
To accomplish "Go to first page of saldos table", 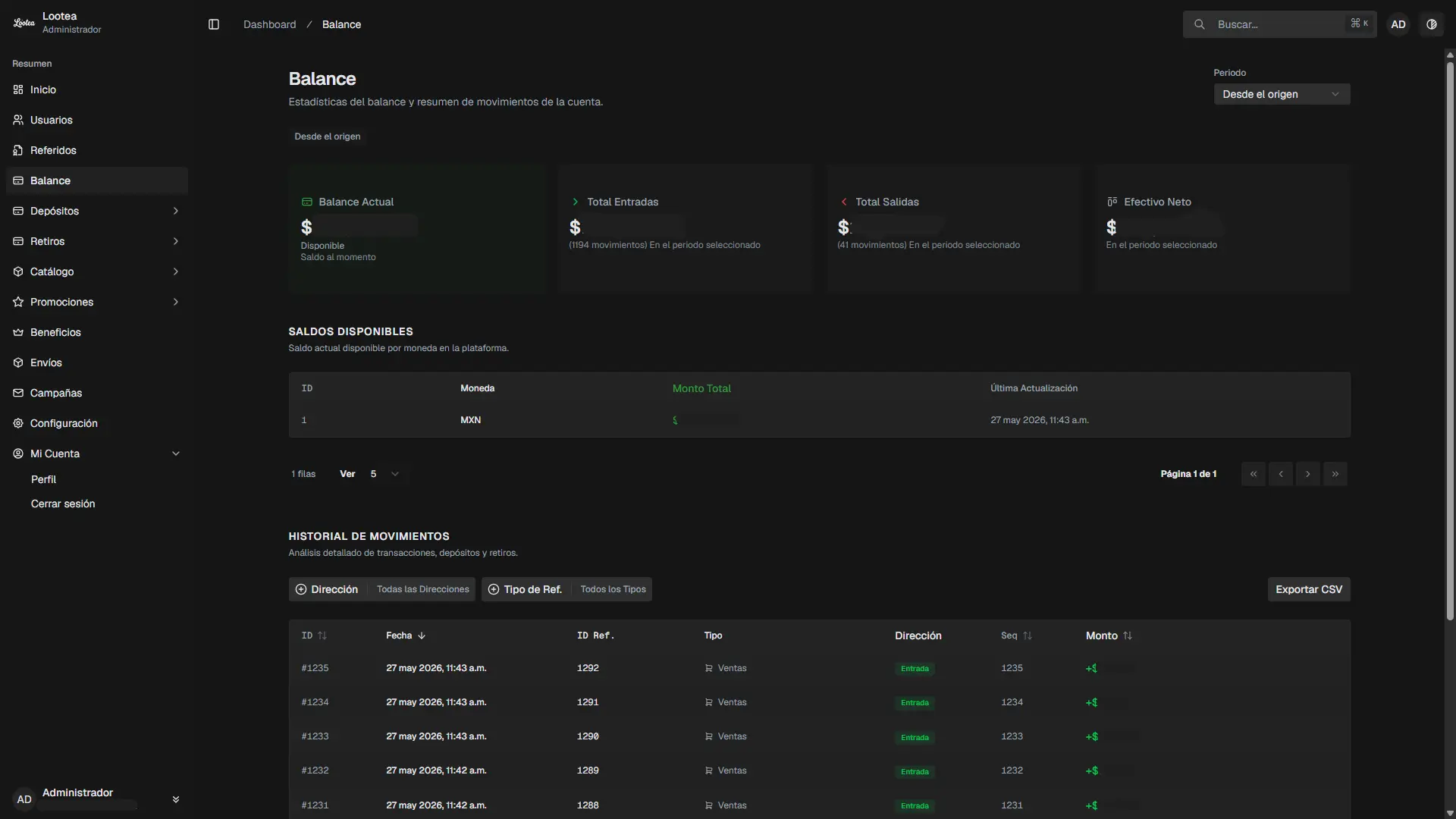I will click(x=1254, y=474).
